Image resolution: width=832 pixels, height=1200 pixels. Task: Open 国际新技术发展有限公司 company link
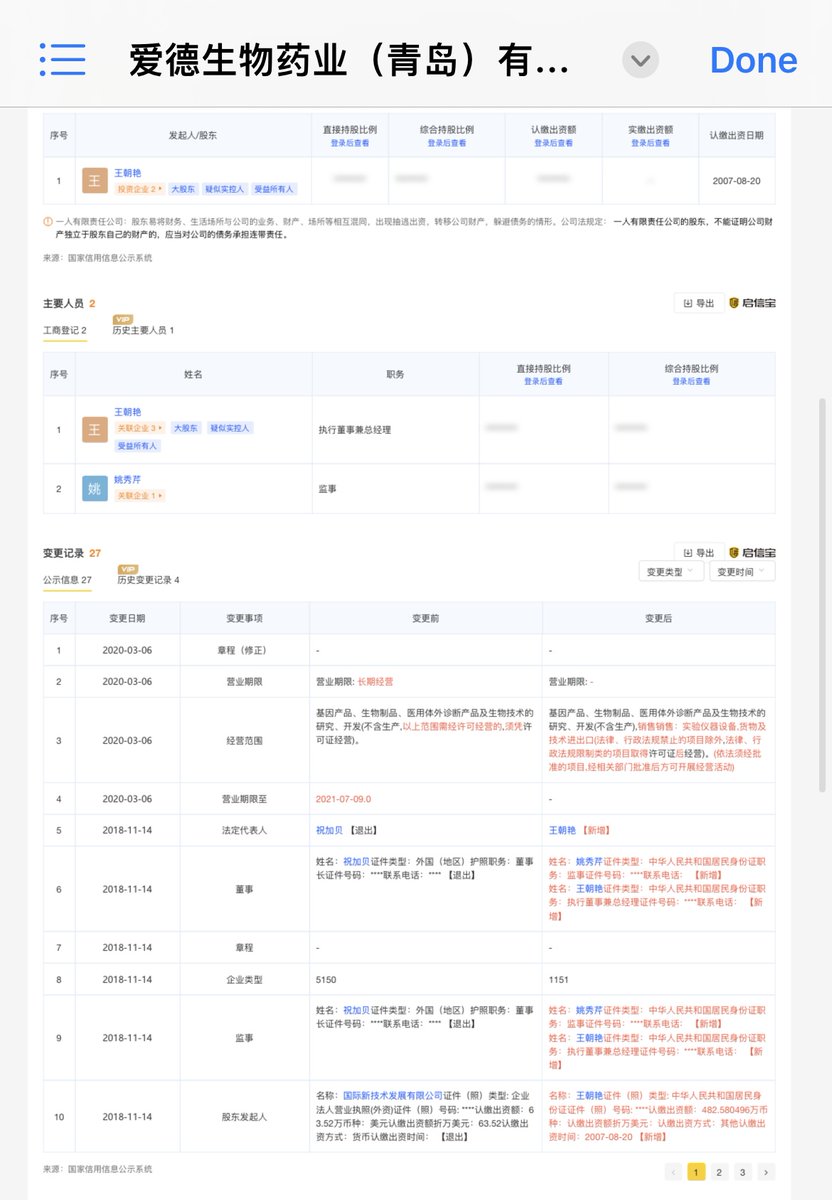click(392, 1095)
